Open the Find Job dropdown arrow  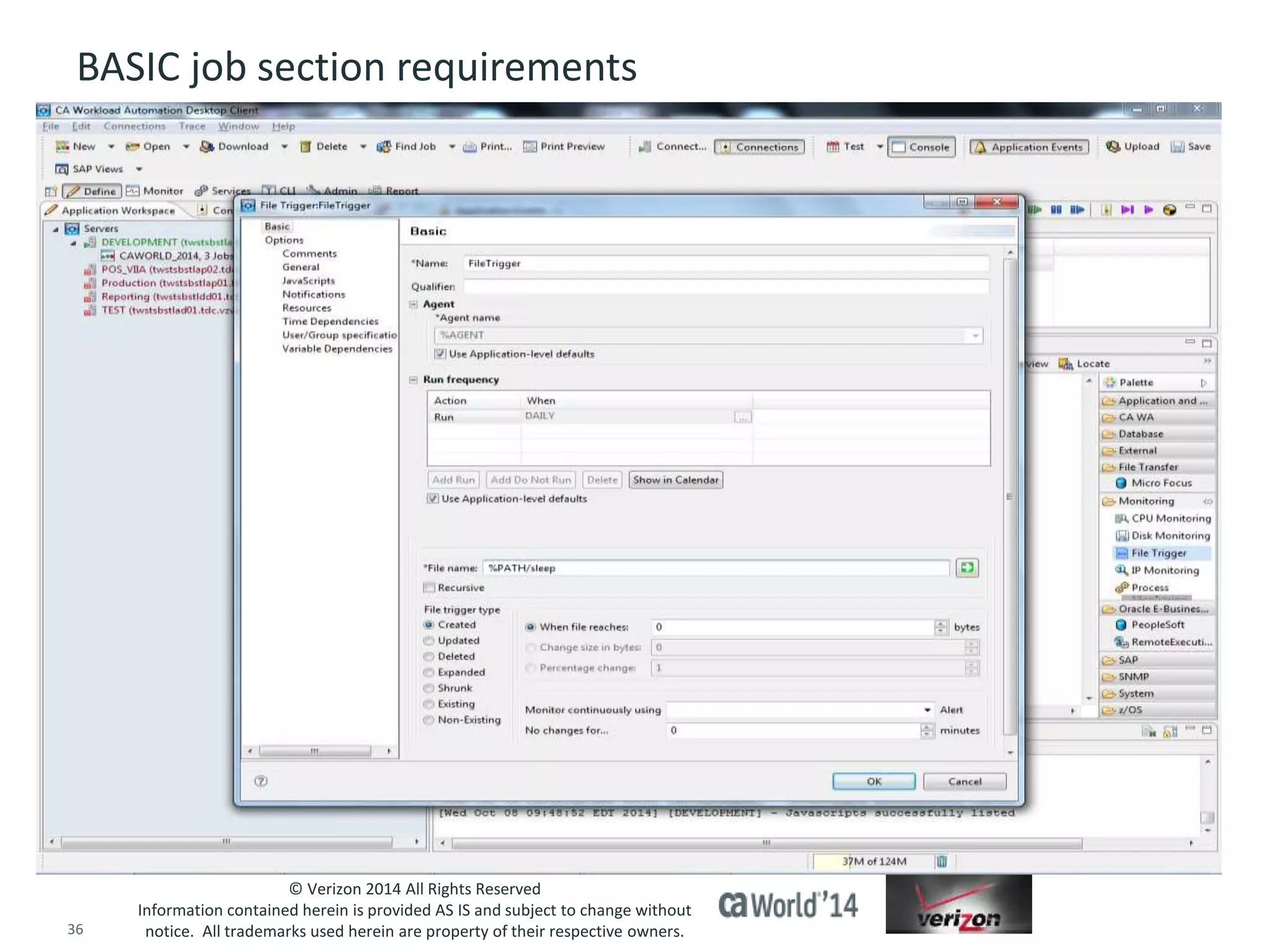(452, 147)
